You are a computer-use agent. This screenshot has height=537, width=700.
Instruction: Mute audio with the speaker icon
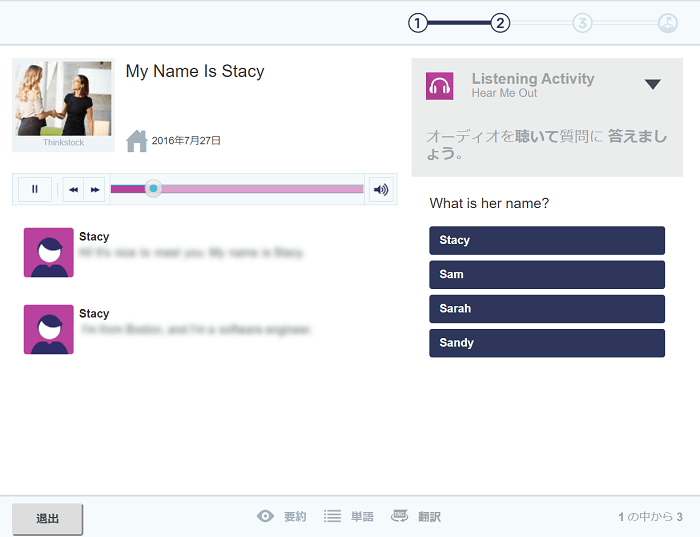[x=380, y=189]
